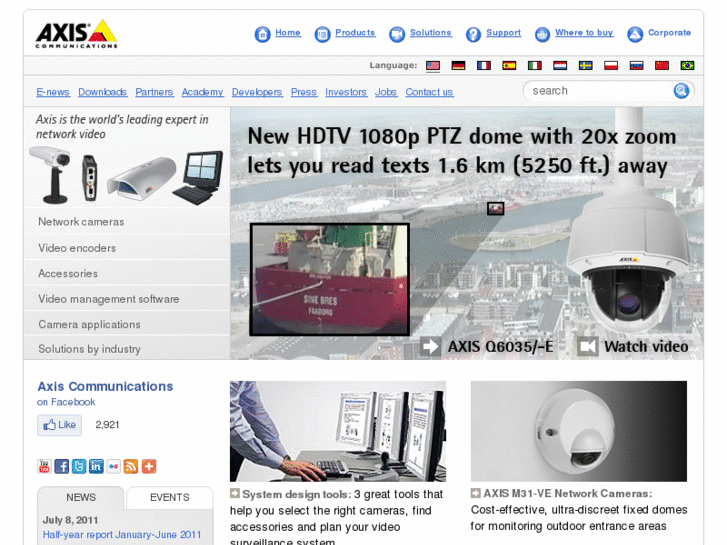727x545 pixels.
Task: Open Solutions by industry in the sidebar
Action: [x=127, y=348]
